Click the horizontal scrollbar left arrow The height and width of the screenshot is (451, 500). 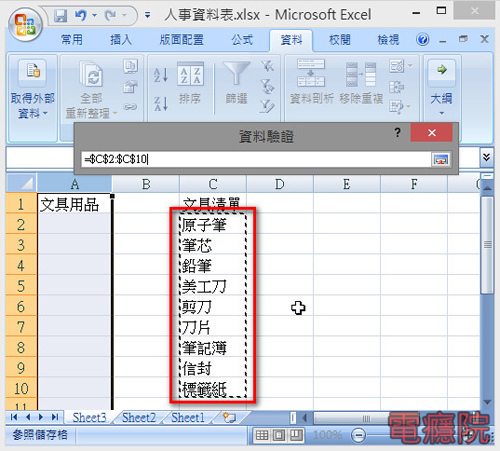pos(304,418)
